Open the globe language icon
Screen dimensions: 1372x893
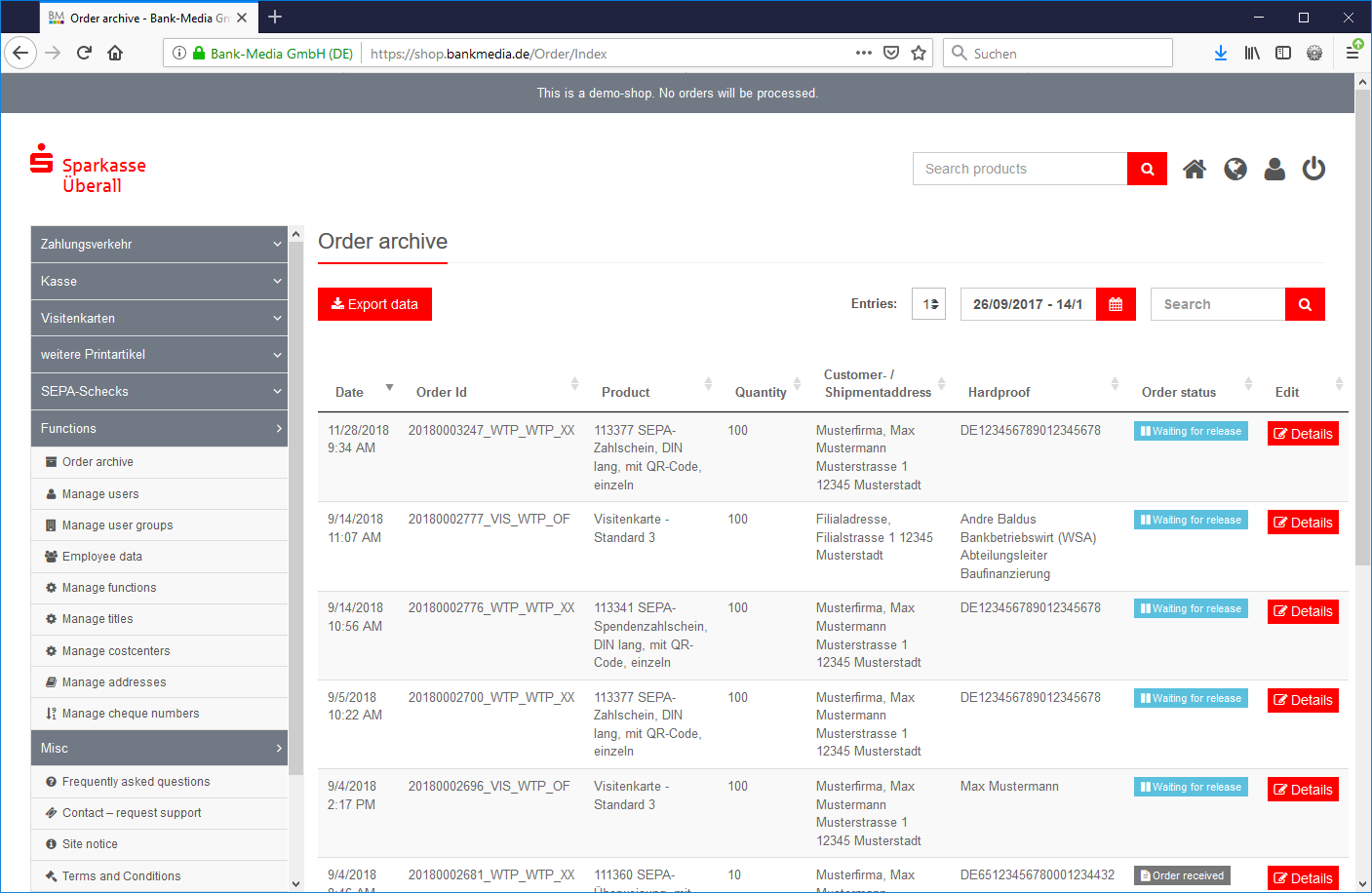(1235, 170)
